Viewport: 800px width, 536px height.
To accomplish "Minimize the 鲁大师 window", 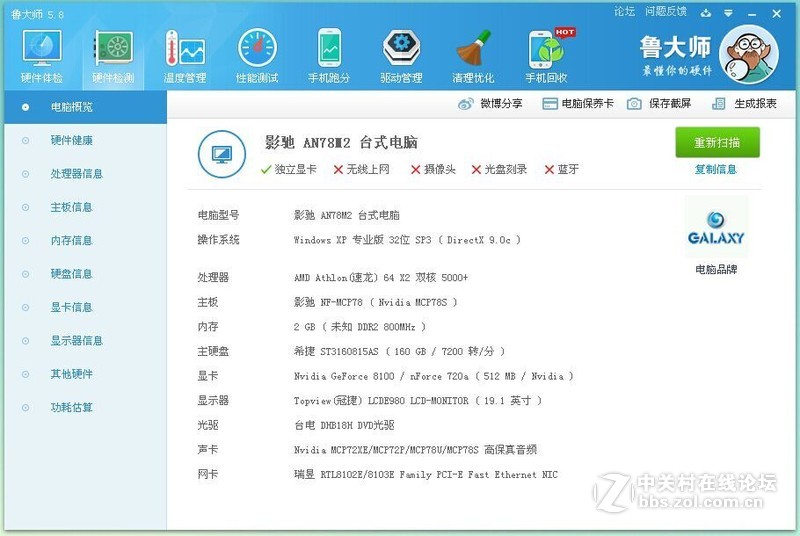I will 752,14.
